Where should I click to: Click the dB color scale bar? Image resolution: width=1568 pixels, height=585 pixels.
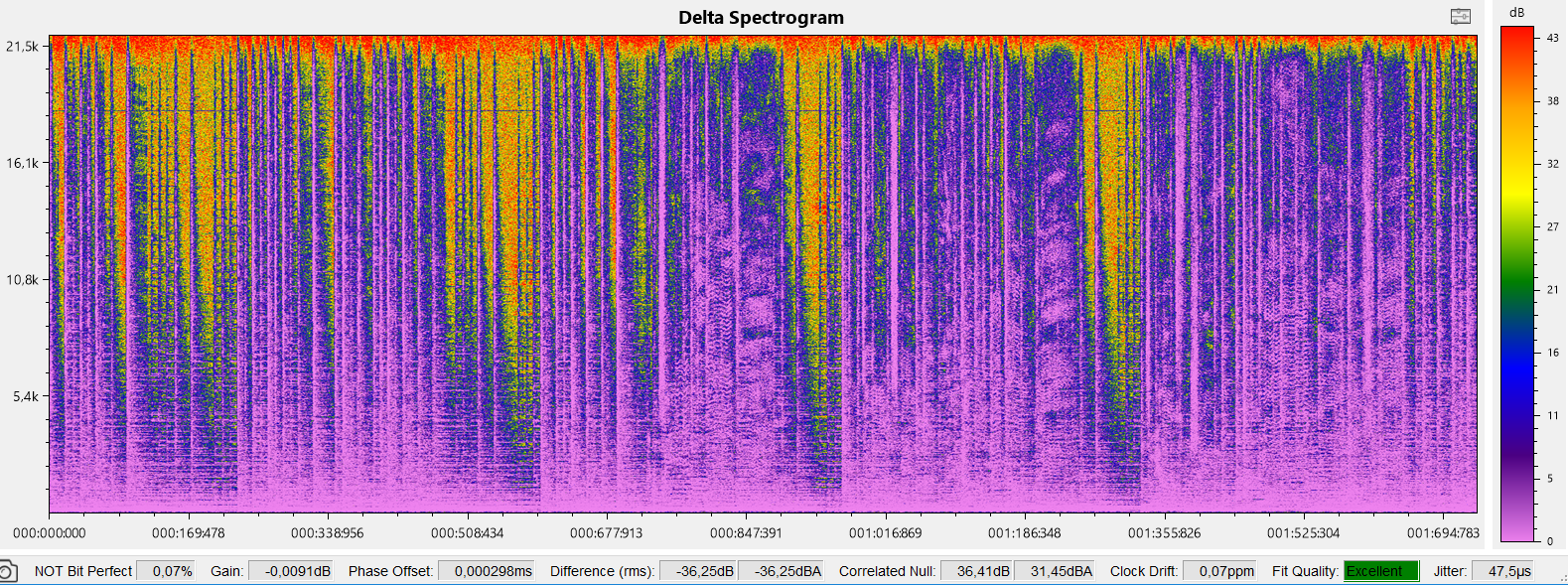coord(1517,284)
